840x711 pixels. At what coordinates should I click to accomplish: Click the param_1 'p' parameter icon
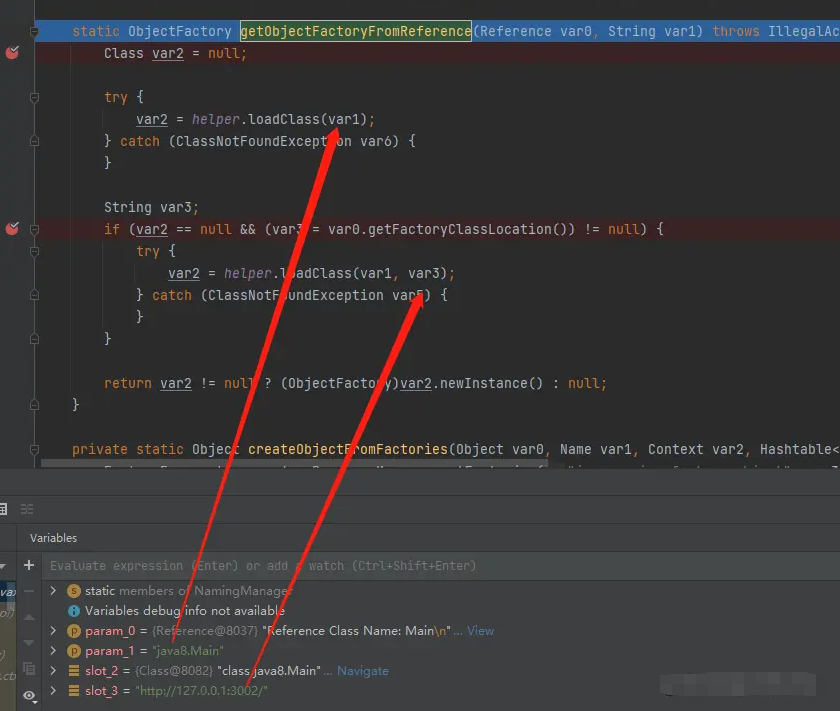[73, 651]
